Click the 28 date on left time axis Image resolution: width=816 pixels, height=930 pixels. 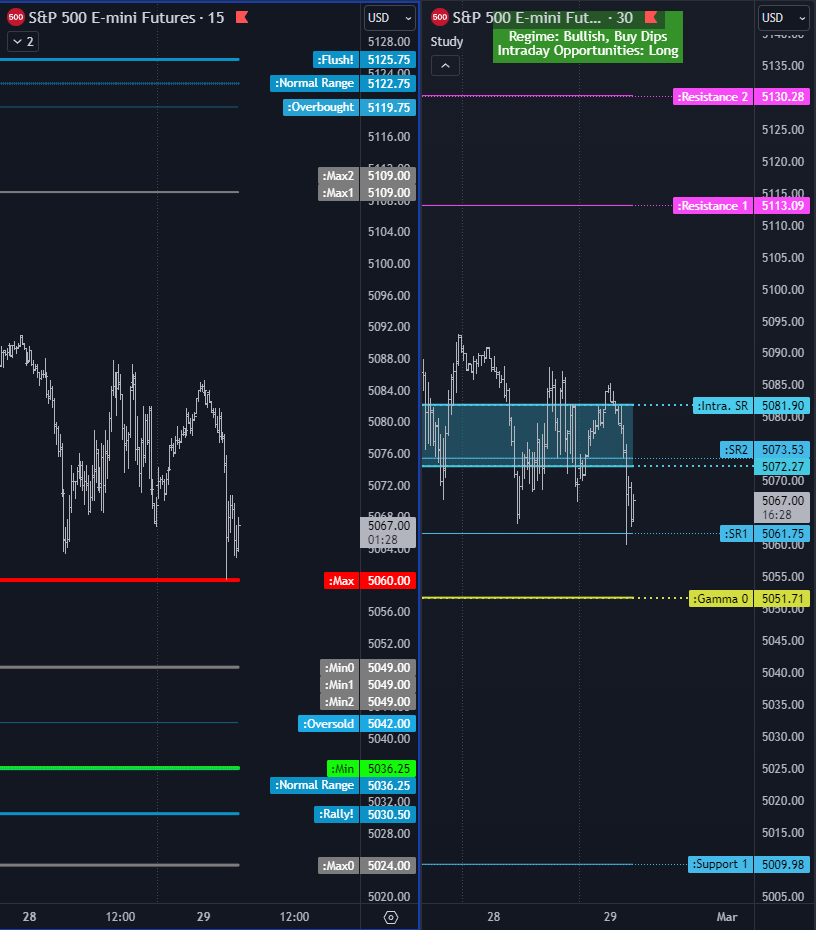[x=30, y=917]
